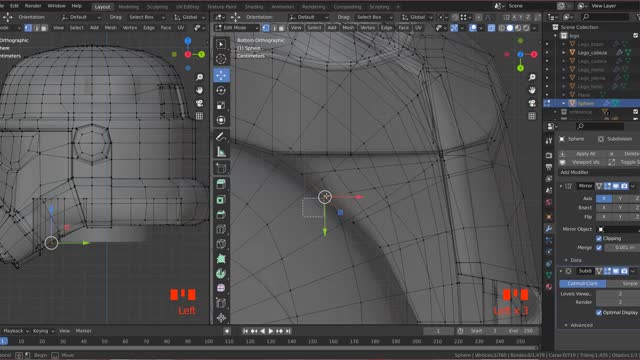Activate the Annotate tool
640x360 pixels.
pos(221,136)
